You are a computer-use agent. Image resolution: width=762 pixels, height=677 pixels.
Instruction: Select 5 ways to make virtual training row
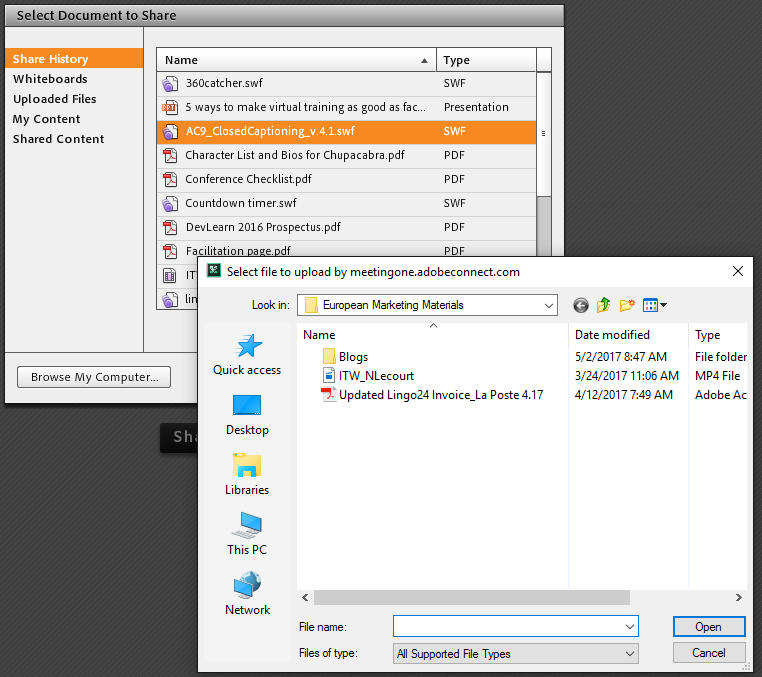pos(346,107)
